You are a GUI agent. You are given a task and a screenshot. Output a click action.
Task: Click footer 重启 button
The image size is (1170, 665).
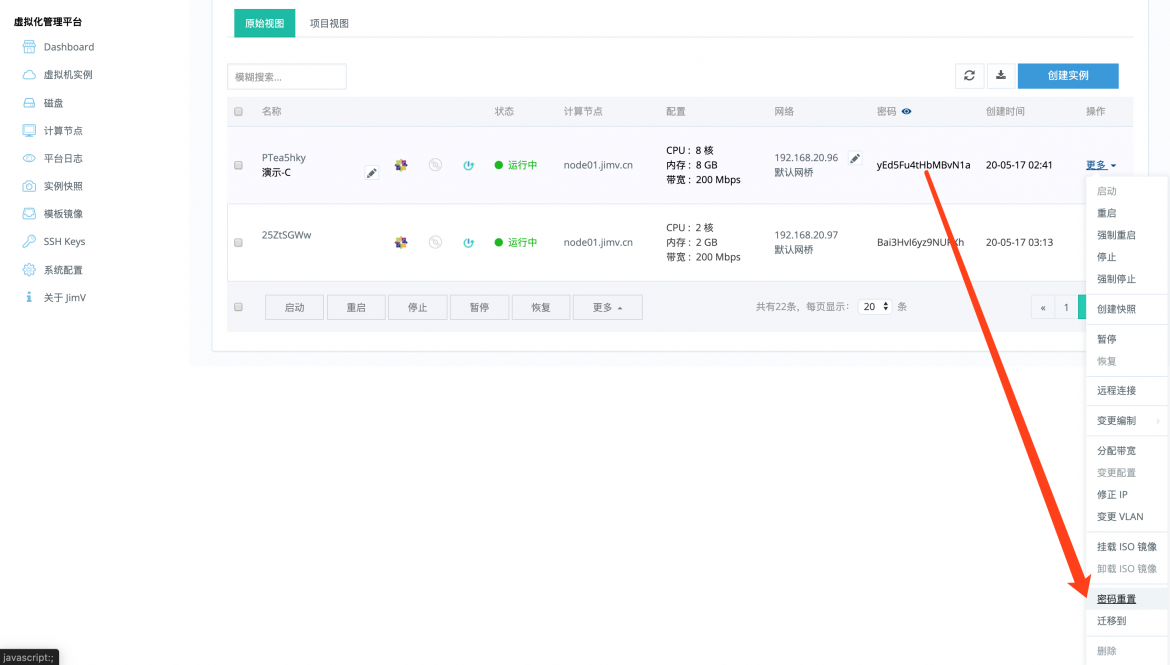pos(356,307)
